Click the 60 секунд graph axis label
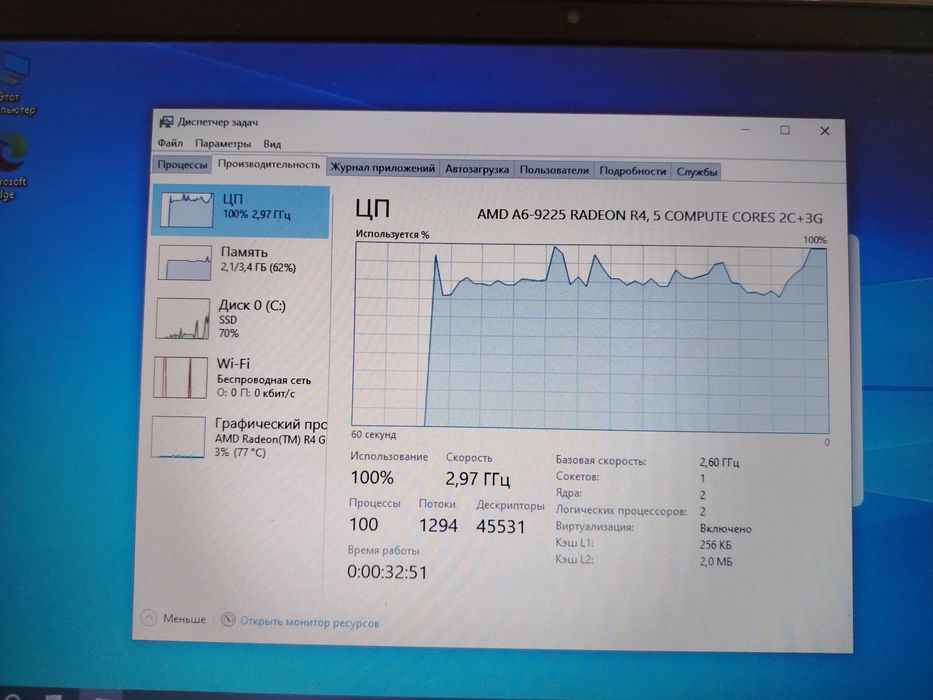 (x=373, y=435)
